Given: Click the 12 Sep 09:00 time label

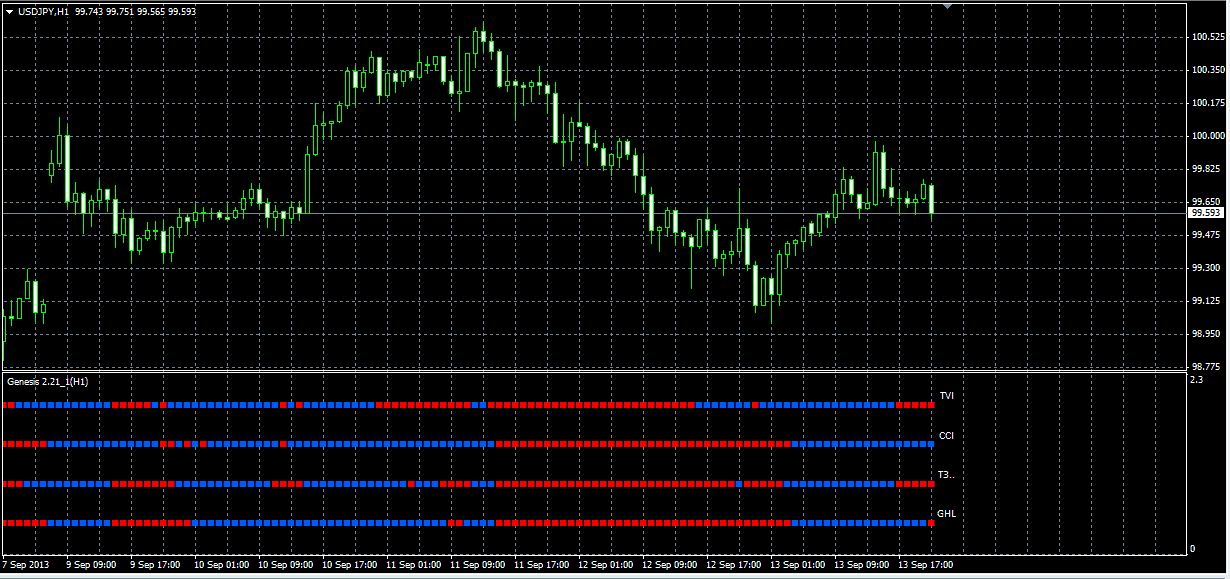Looking at the screenshot, I should tap(669, 565).
